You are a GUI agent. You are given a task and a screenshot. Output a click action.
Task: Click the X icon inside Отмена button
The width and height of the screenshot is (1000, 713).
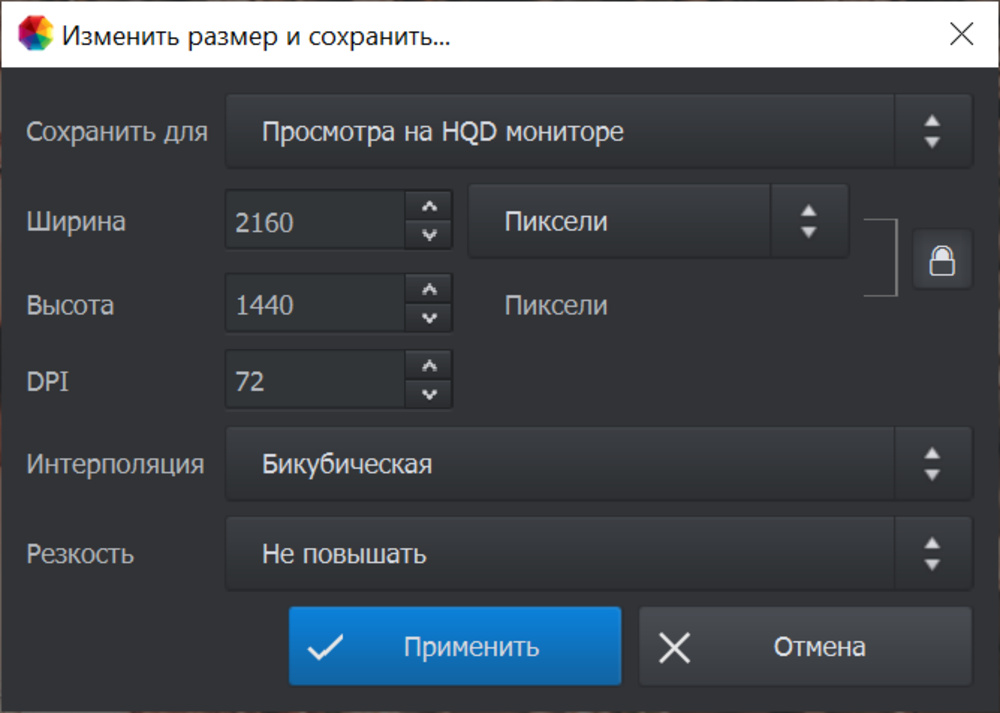pos(674,646)
